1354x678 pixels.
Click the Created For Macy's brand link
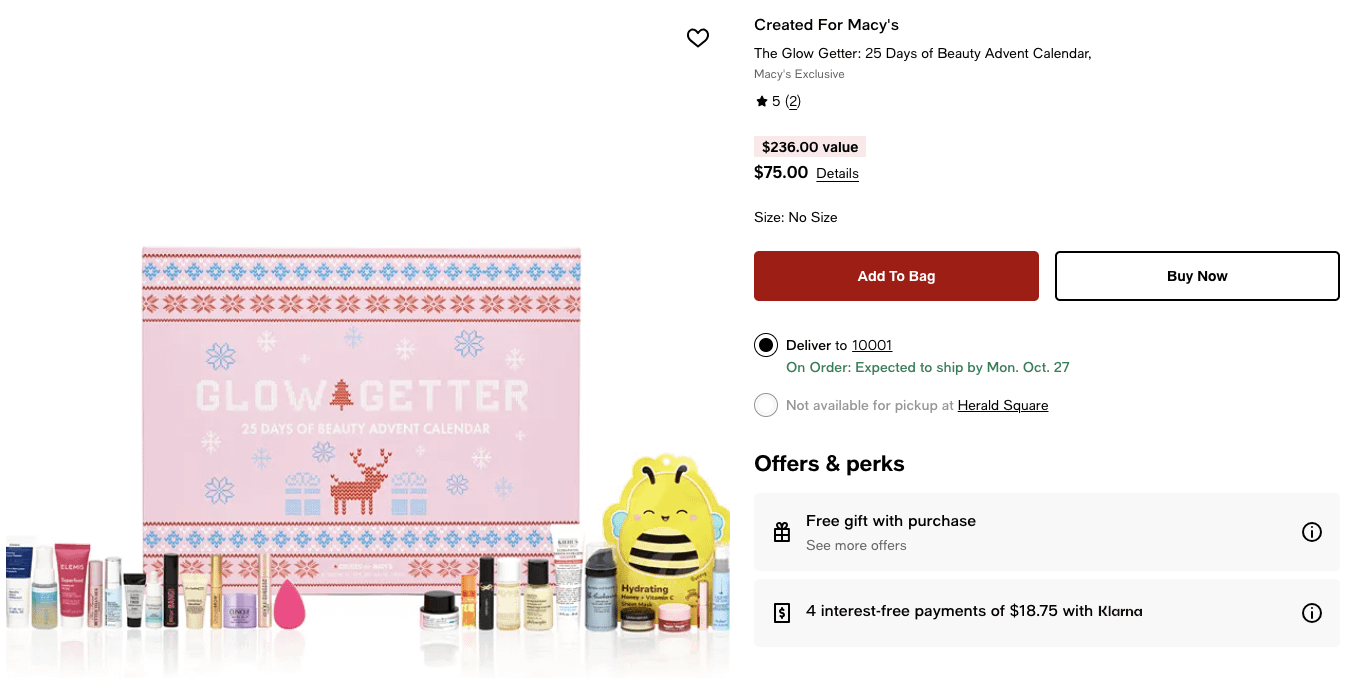coord(826,25)
